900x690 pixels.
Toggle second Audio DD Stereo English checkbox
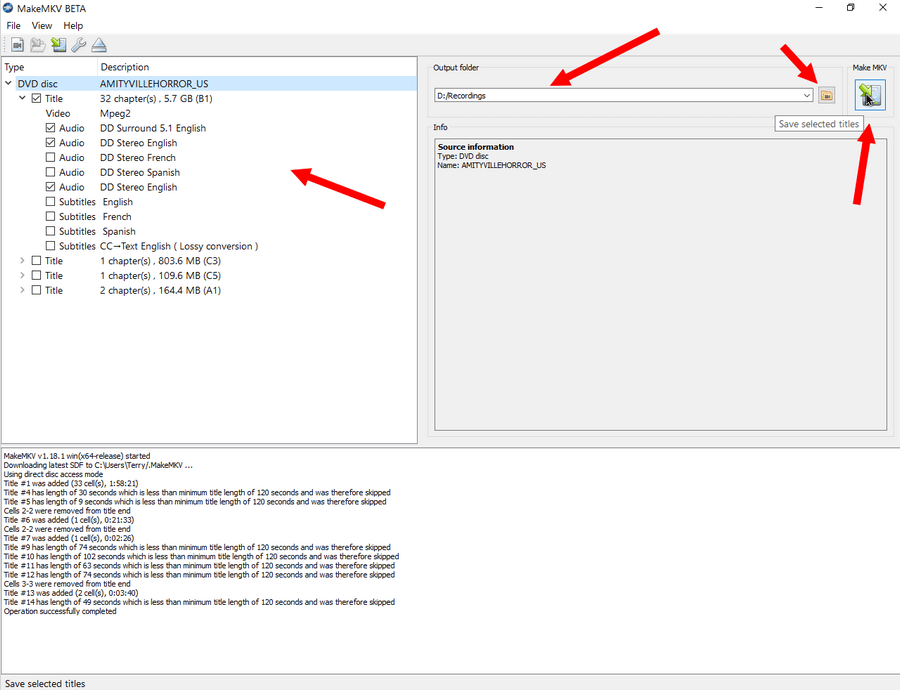click(51, 187)
